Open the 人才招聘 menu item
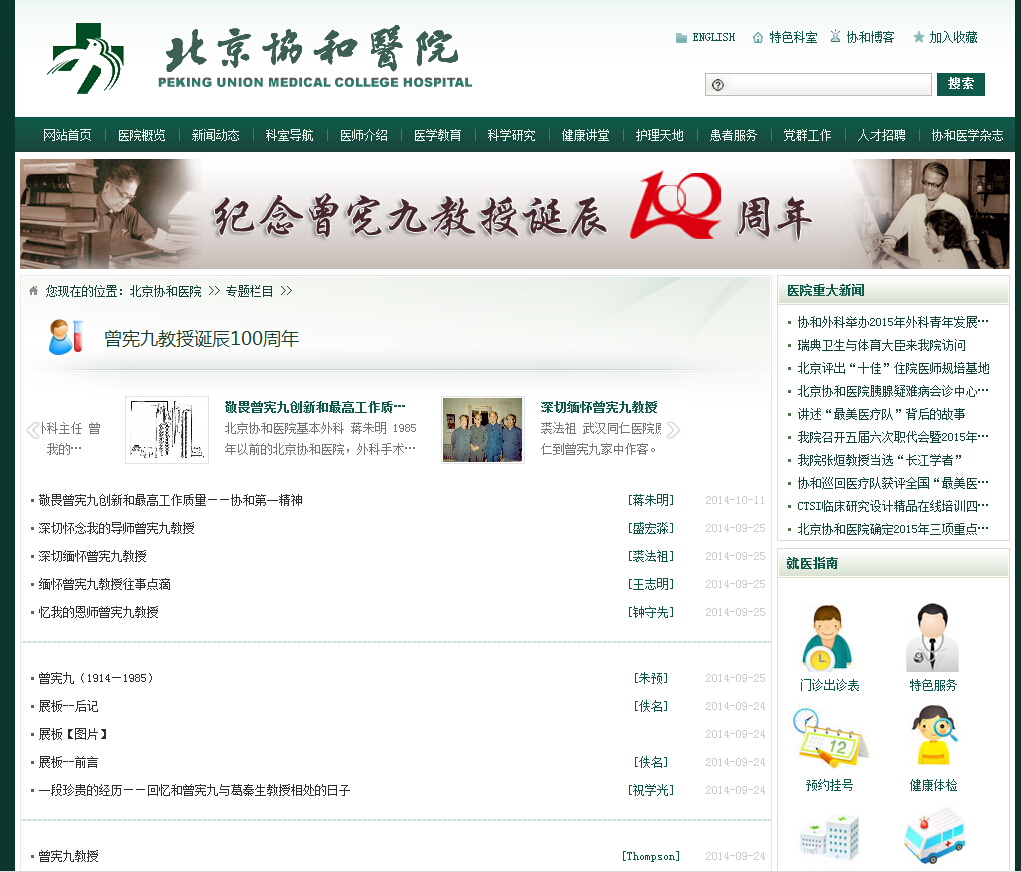 tap(881, 135)
